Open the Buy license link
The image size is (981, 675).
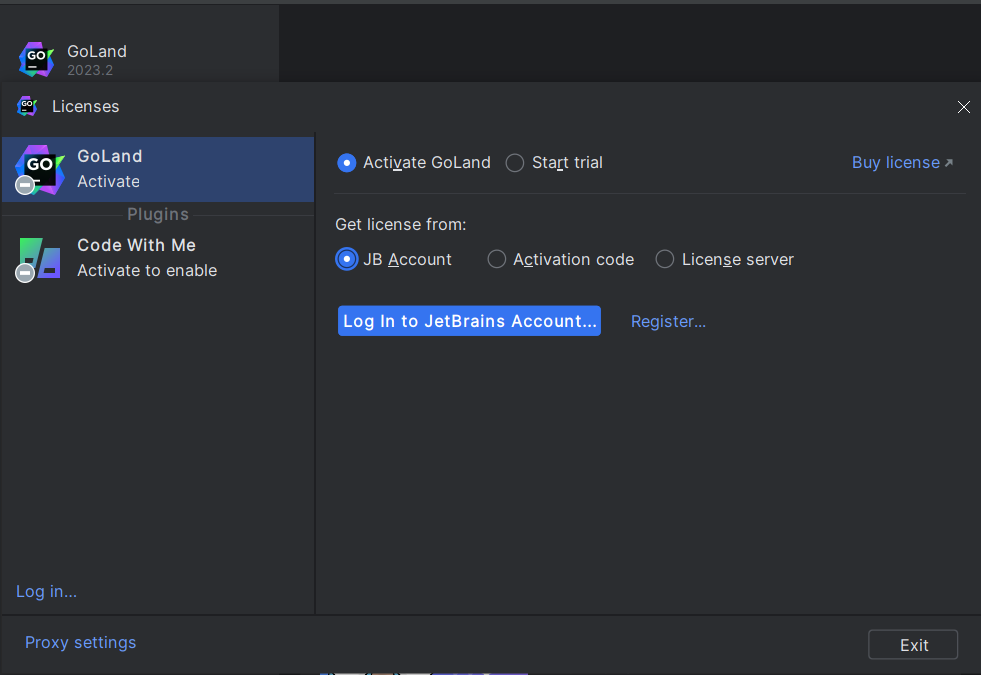(x=895, y=162)
